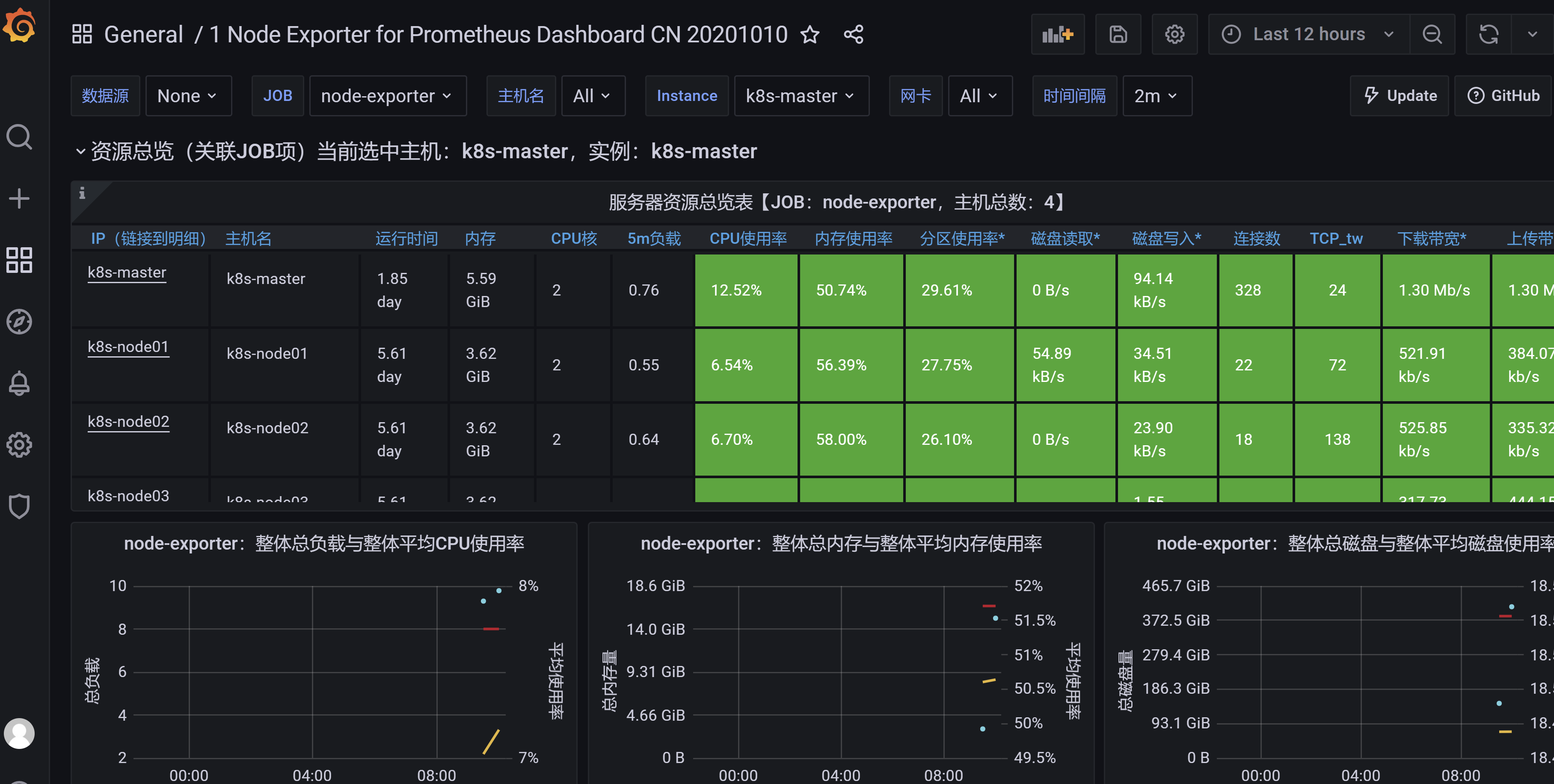Screen dimensions: 1554x784
Task: Collapse the 资源总览 row
Action: (81, 151)
